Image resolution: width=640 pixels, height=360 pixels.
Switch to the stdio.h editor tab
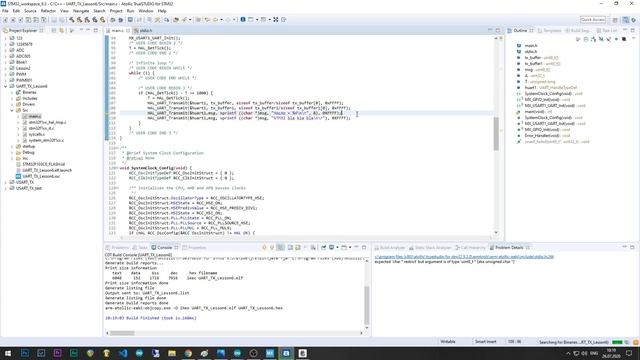(x=146, y=31)
